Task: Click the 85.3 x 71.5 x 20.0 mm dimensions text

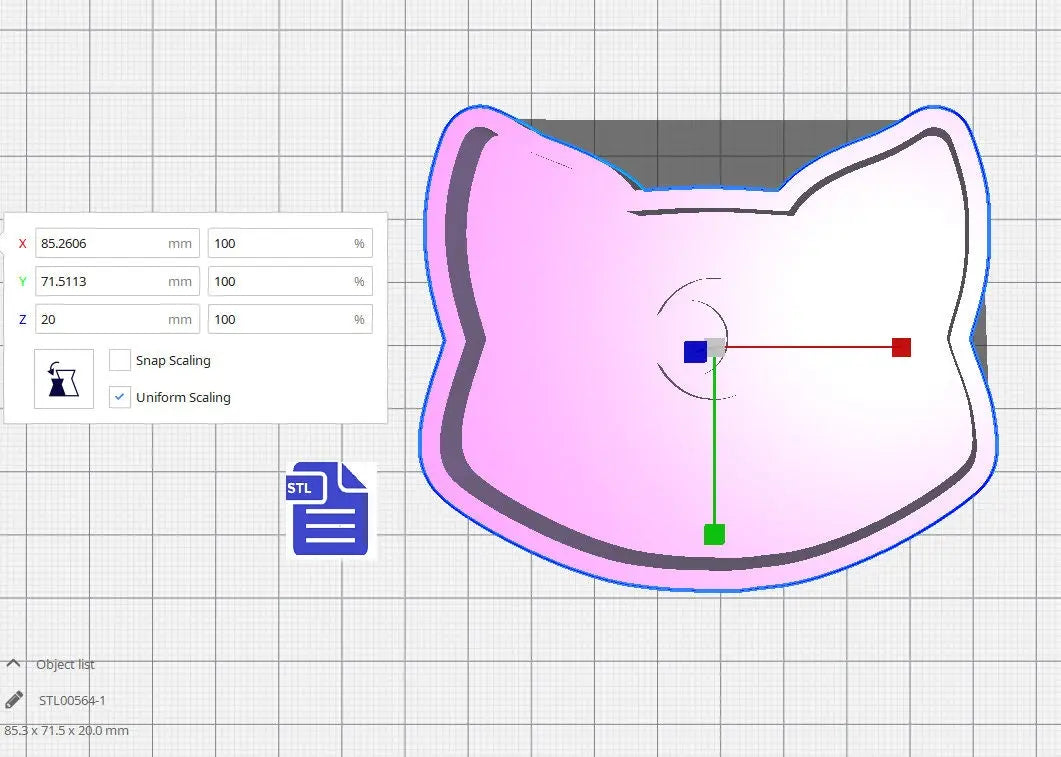Action: click(x=66, y=730)
